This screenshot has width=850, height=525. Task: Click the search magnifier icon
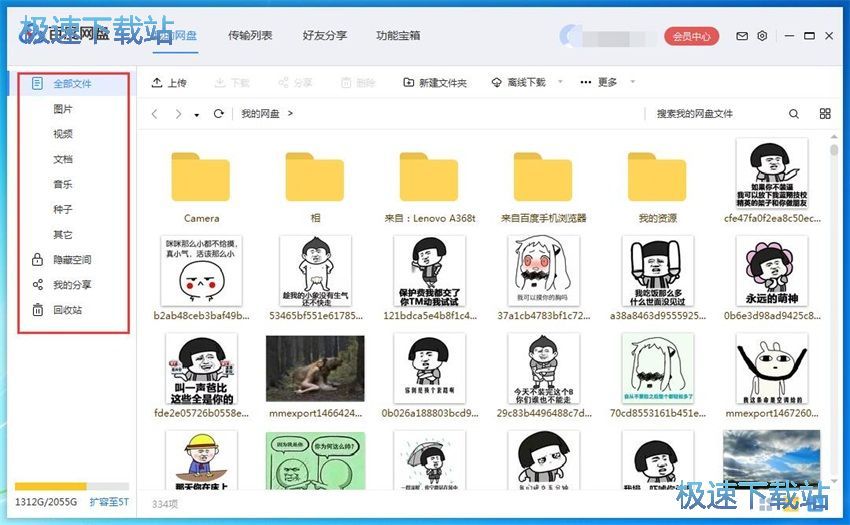click(794, 114)
